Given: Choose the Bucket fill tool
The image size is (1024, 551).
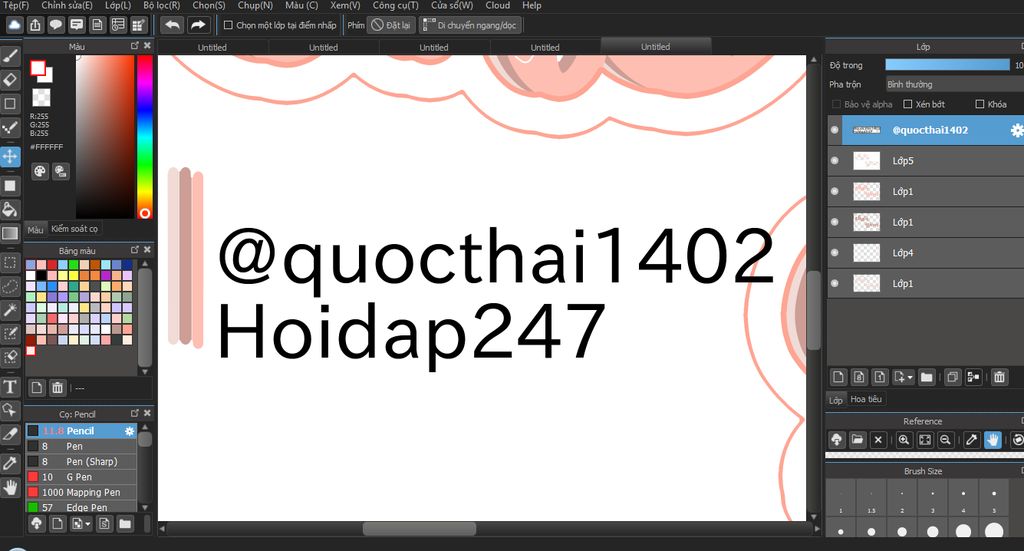Looking at the screenshot, I should click(10, 210).
